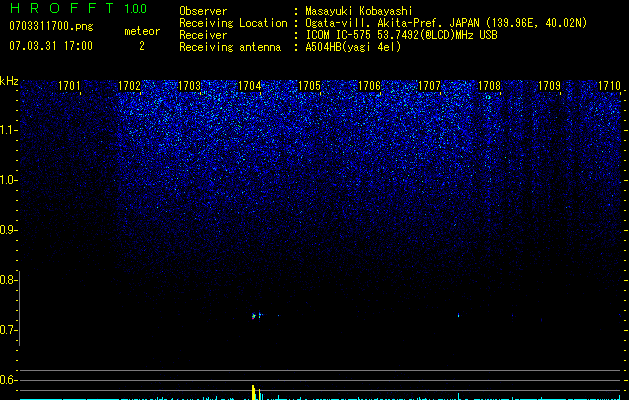Screen dimensions: 629x400
Task: Select the filename 0703311700.png
Action: click(51, 27)
